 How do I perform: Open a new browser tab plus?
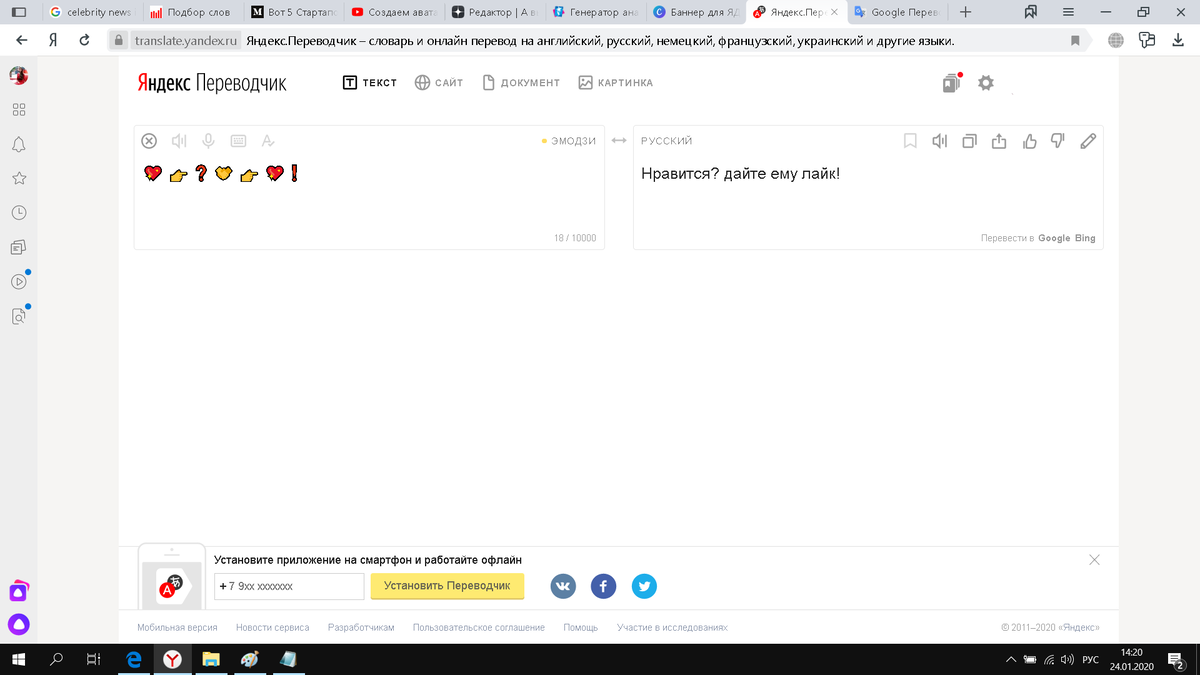(965, 13)
